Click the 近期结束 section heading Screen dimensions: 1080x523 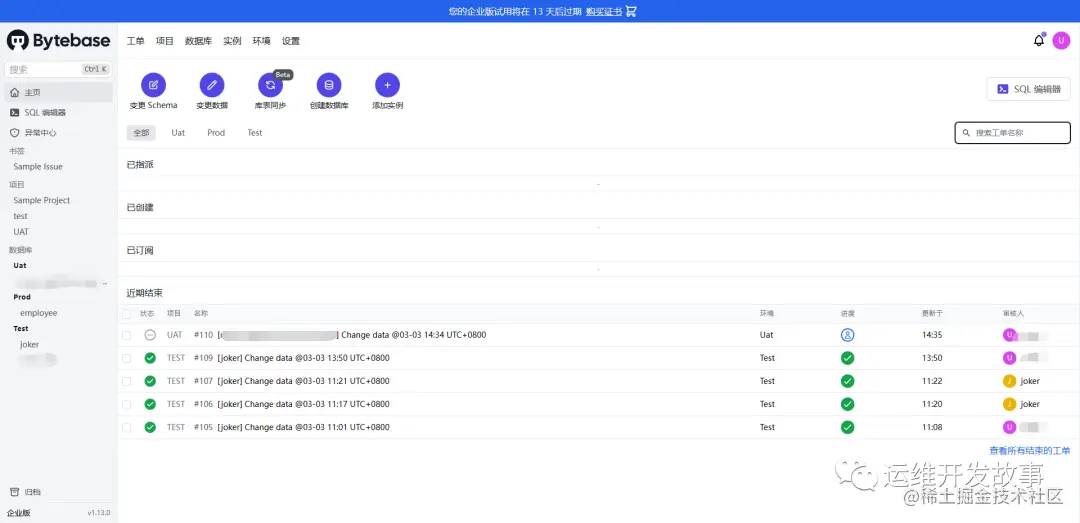[x=145, y=293]
